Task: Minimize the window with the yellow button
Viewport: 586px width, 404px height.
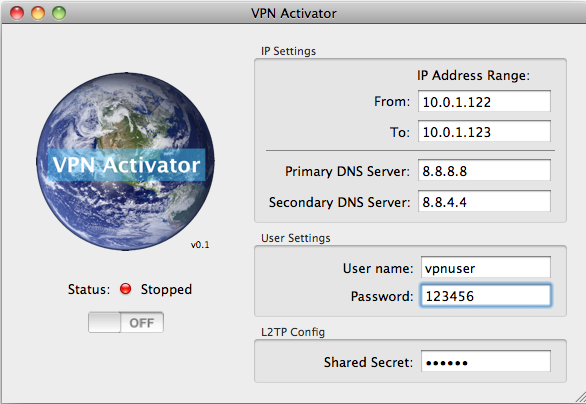Action: pos(38,13)
